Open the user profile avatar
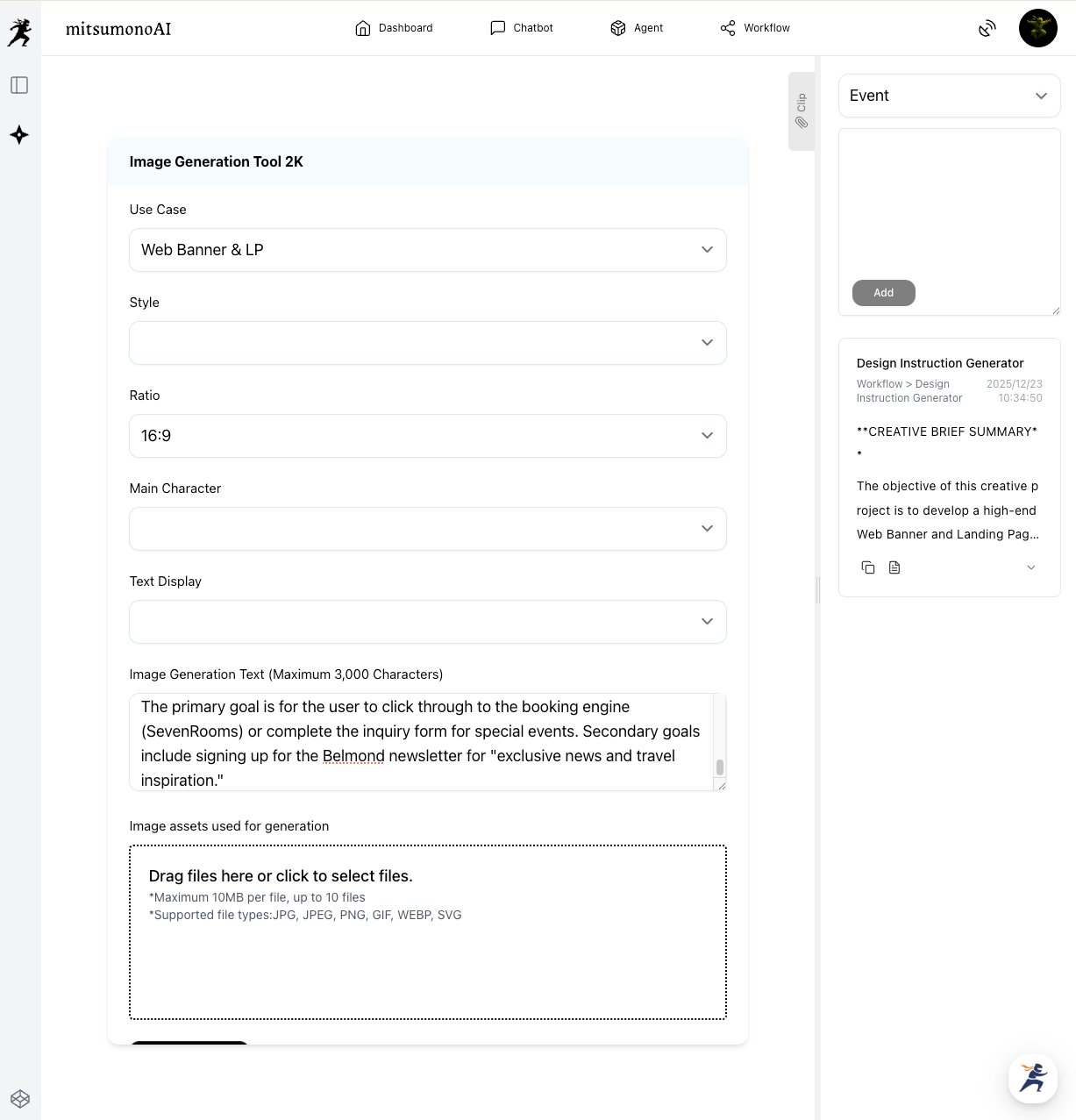Viewport: 1076px width, 1120px height. point(1037,28)
